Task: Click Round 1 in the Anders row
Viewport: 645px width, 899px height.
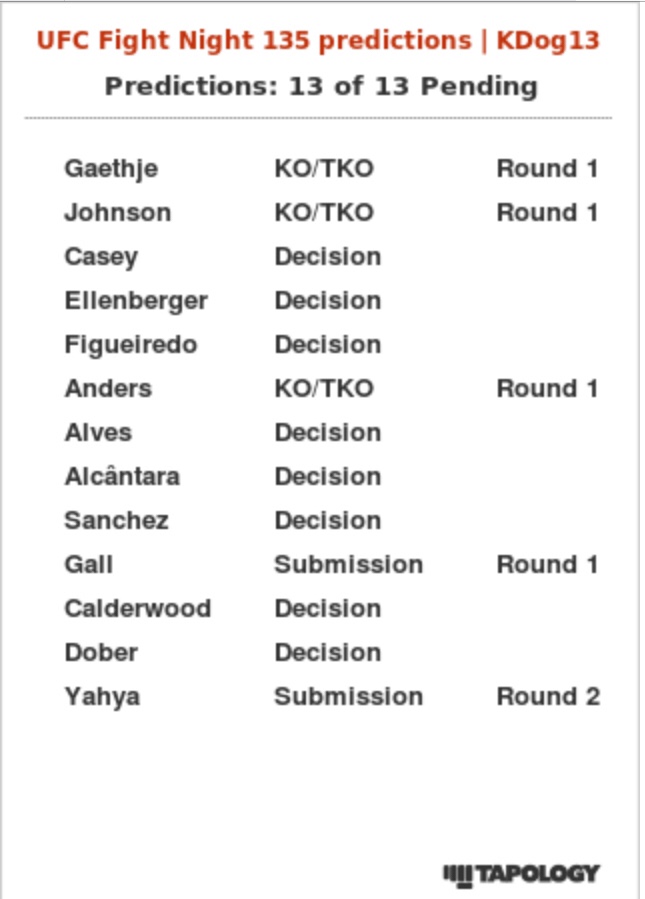Action: (x=547, y=389)
